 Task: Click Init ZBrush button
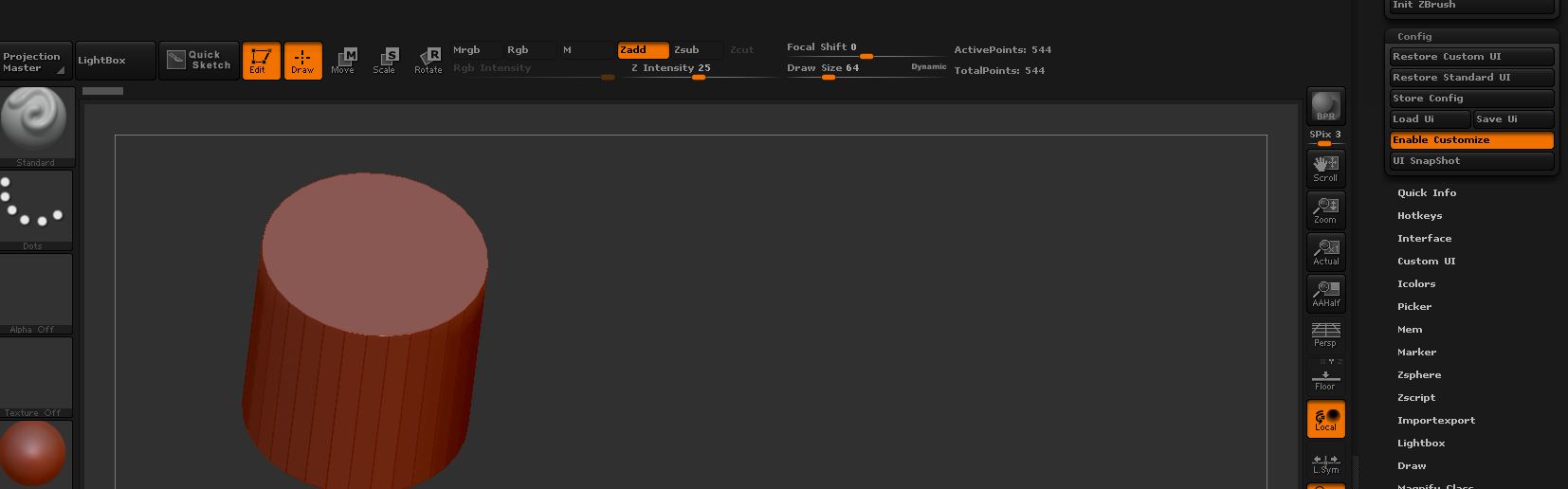pyautogui.click(x=1472, y=6)
